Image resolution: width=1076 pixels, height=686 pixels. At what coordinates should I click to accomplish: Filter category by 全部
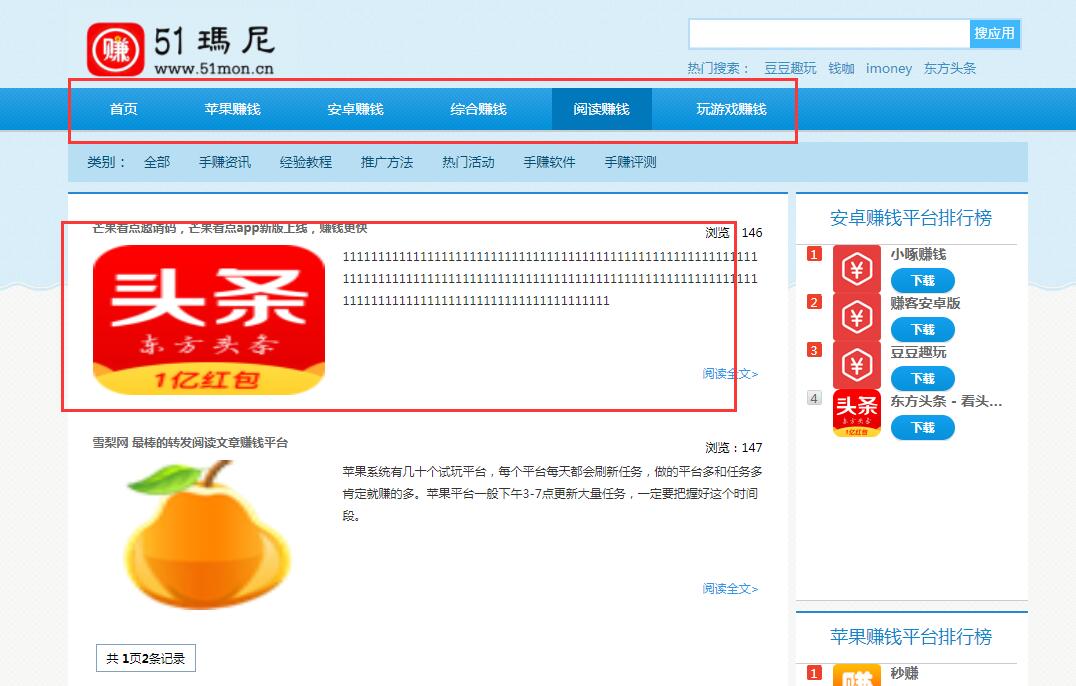pyautogui.click(x=157, y=163)
